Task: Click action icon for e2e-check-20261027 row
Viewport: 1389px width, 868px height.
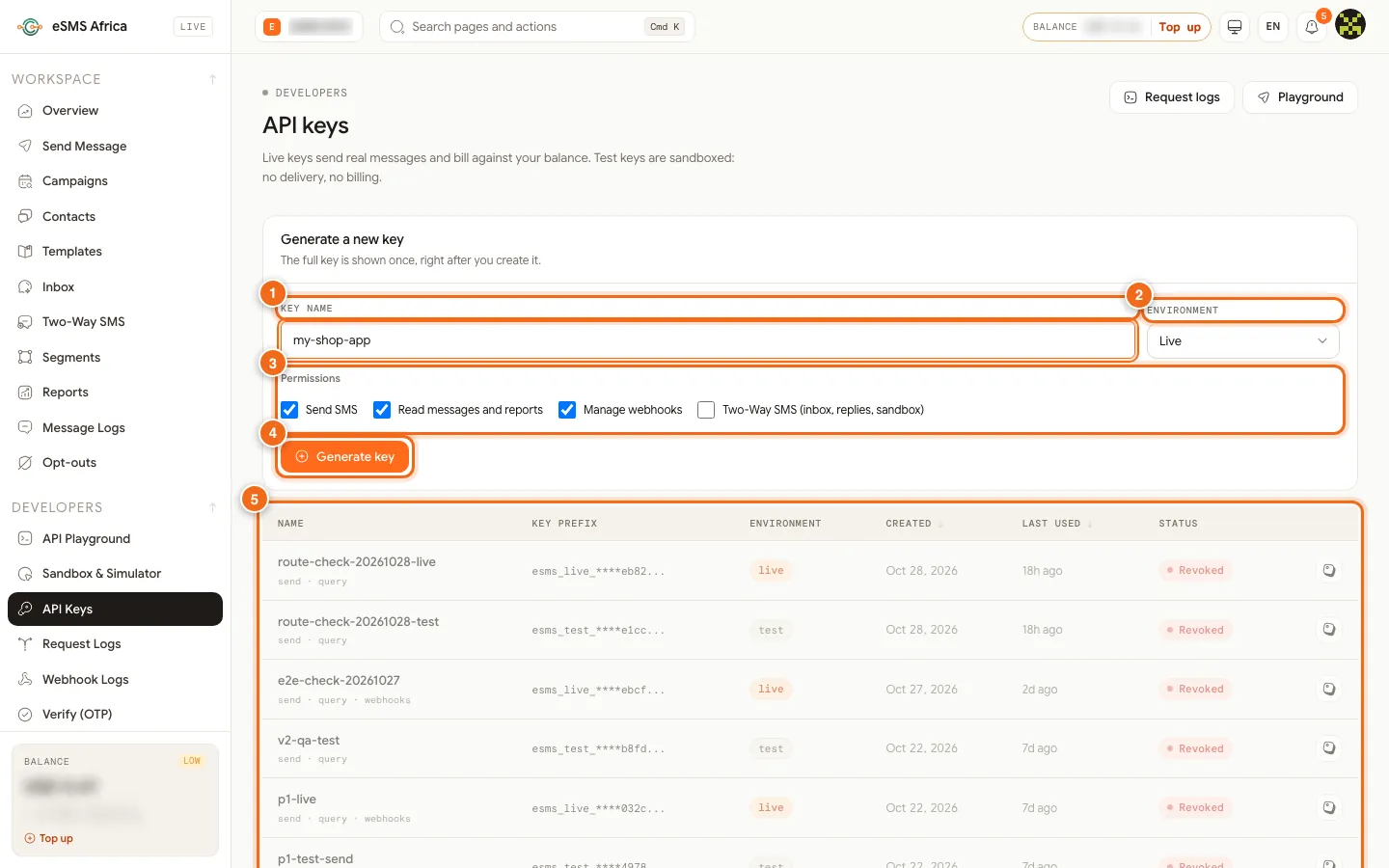Action: 1329,690
